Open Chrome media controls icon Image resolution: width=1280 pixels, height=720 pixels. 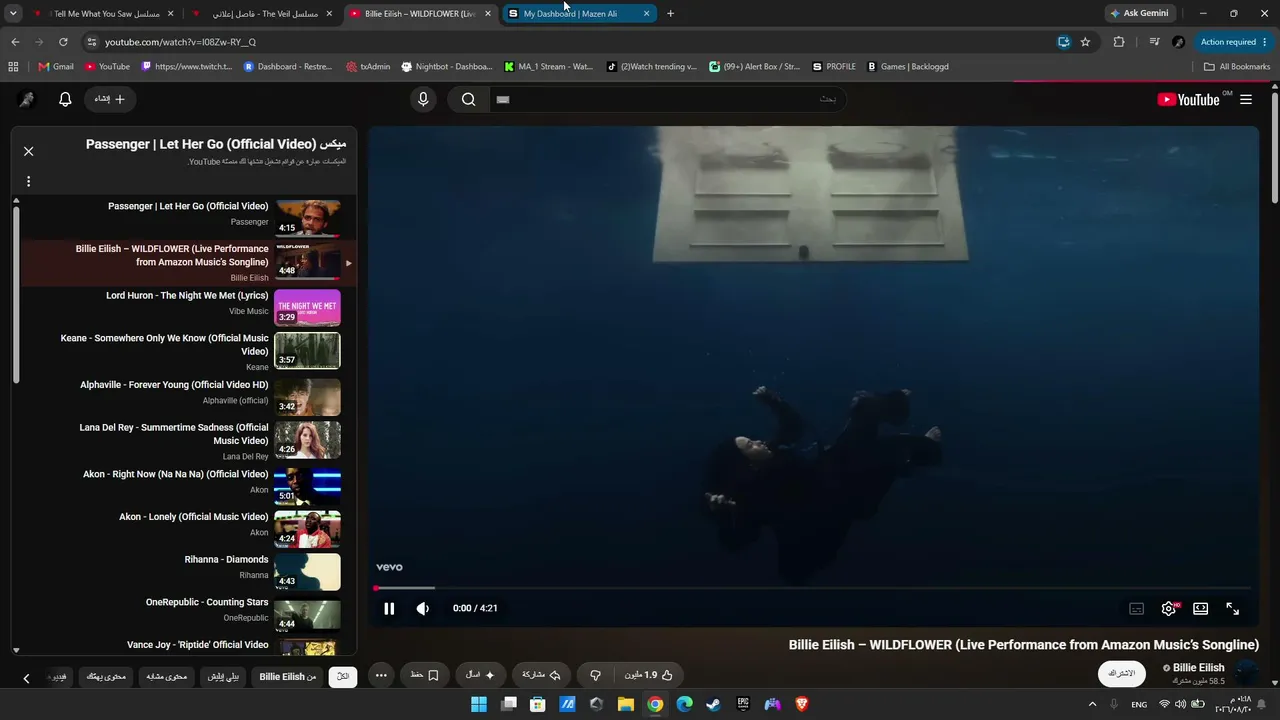point(1154,42)
